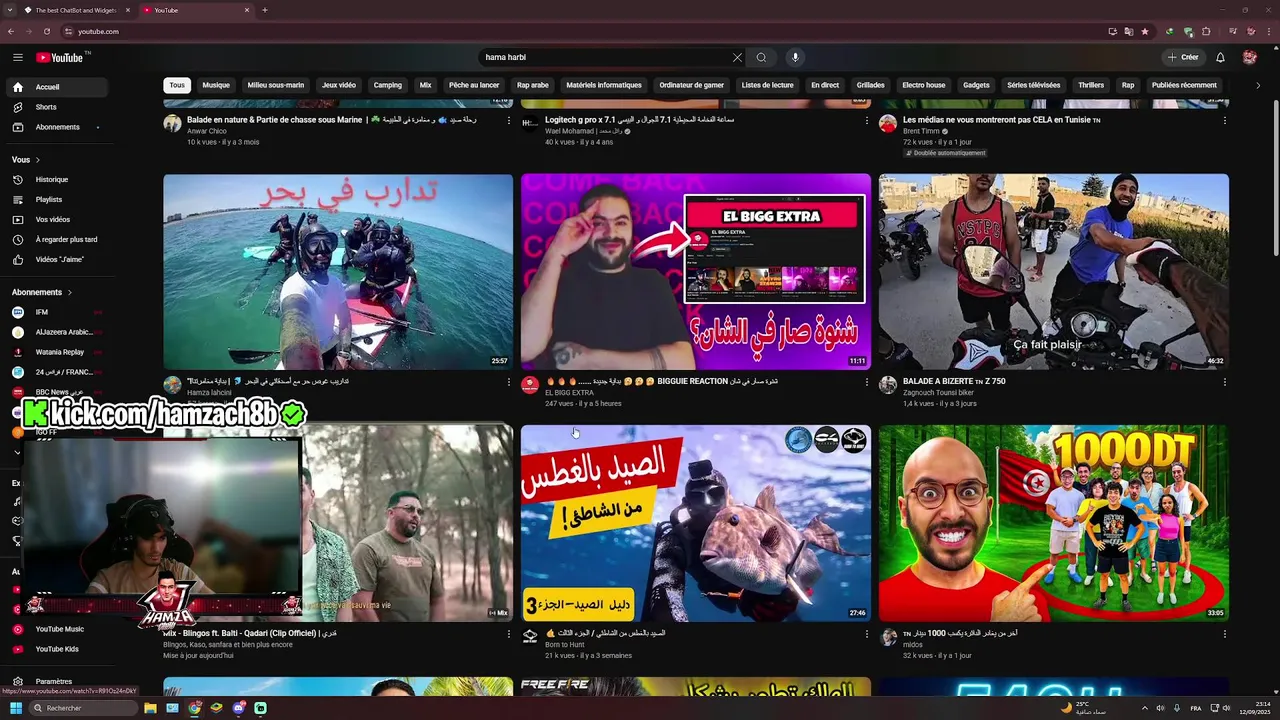Image resolution: width=1280 pixels, height=720 pixels.
Task: Open the Zagnouch Tounsi biker channel link
Action: point(940,393)
